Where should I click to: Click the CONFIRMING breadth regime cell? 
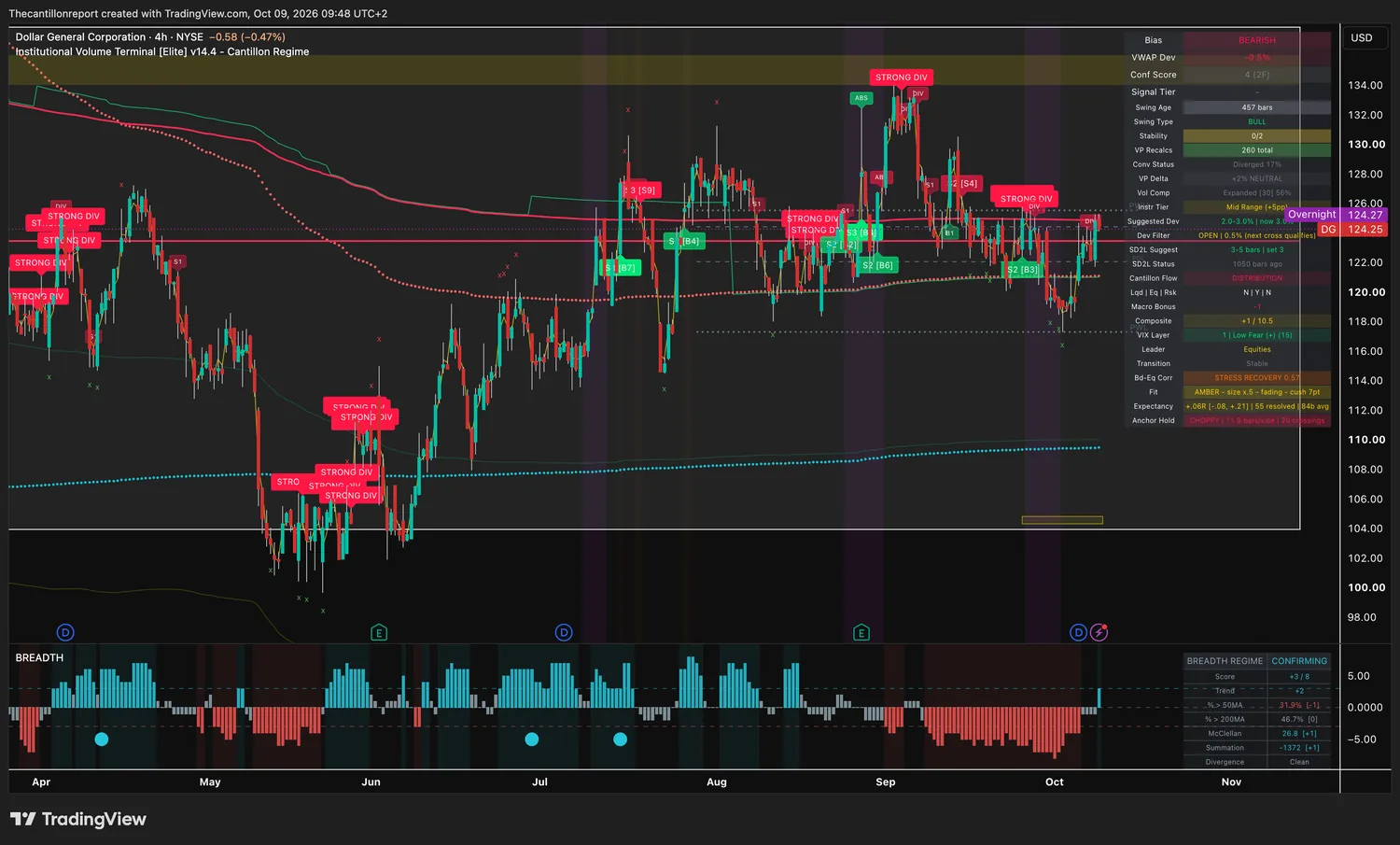tap(1299, 661)
